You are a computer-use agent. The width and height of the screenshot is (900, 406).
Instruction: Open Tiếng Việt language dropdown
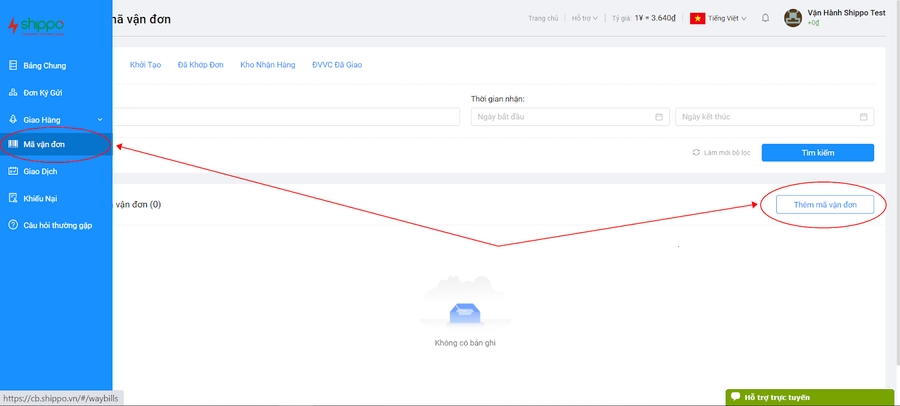(x=718, y=18)
